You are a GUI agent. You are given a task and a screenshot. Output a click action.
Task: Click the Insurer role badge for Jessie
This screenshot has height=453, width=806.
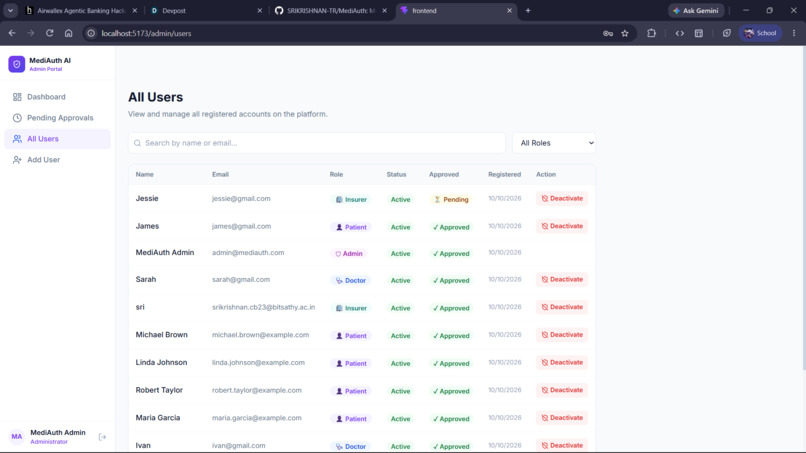tap(351, 200)
